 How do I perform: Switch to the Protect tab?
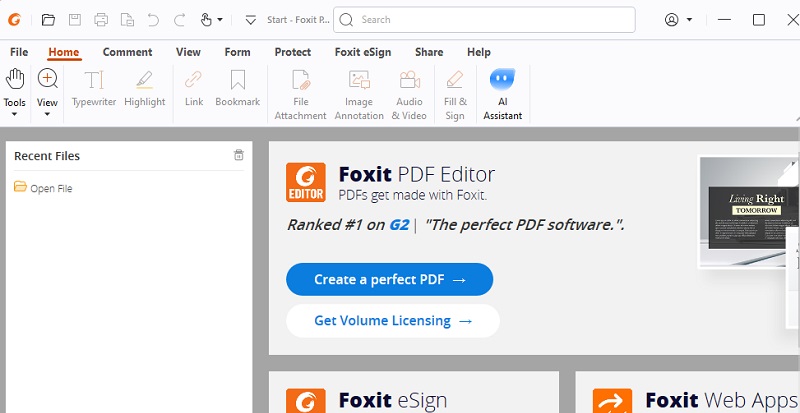[x=293, y=52]
